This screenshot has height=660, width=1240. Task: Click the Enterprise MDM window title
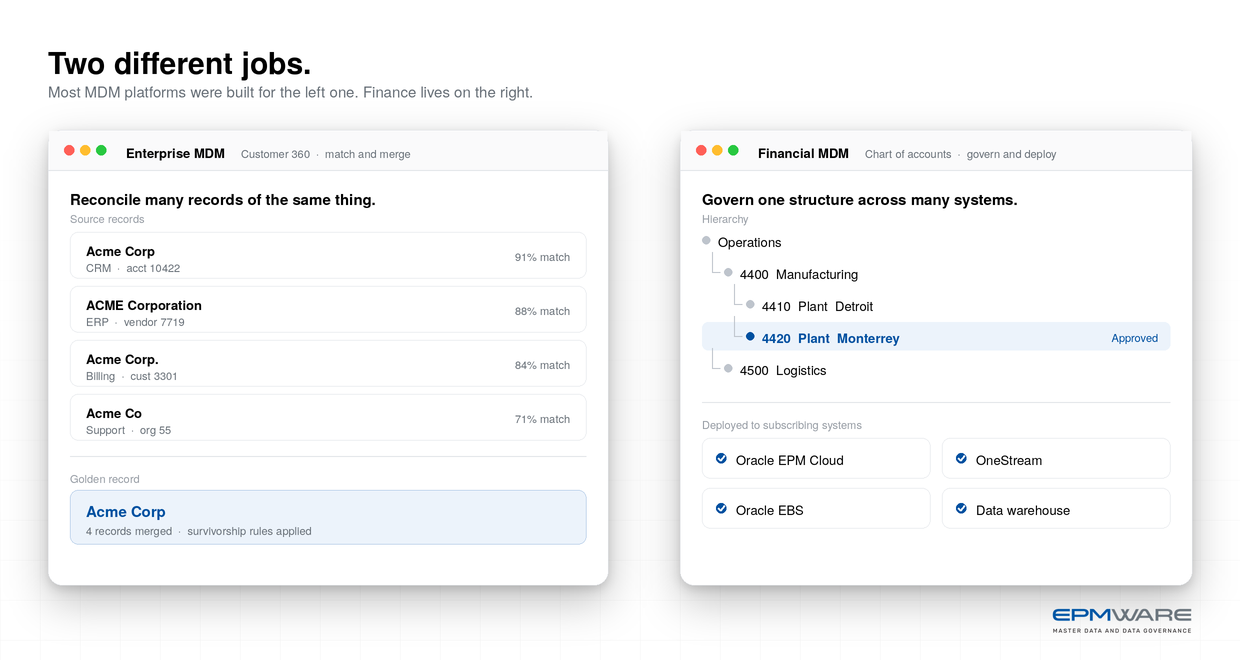click(175, 154)
